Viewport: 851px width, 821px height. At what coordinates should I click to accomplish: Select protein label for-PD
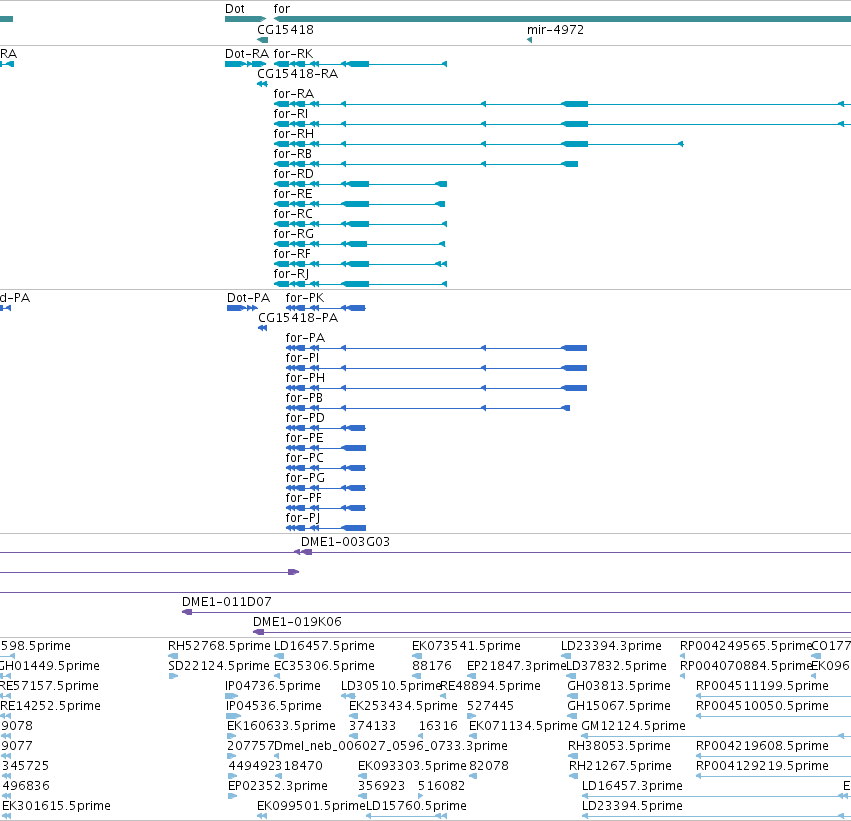pos(305,418)
